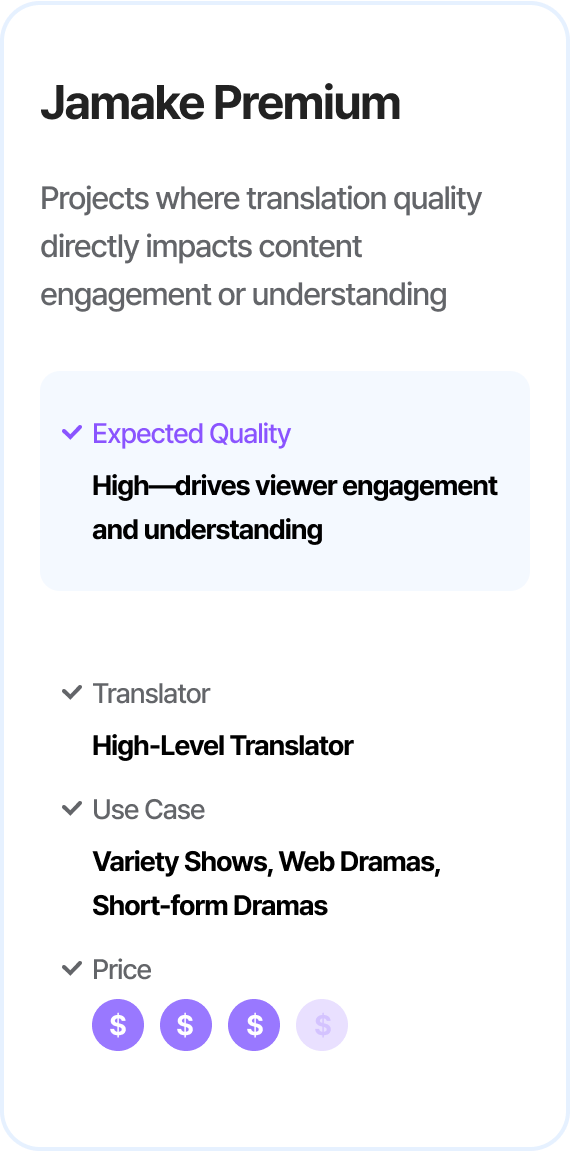Viewport: 570px width, 1151px height.
Task: Click the Short-form Dramas text
Action: (210, 906)
